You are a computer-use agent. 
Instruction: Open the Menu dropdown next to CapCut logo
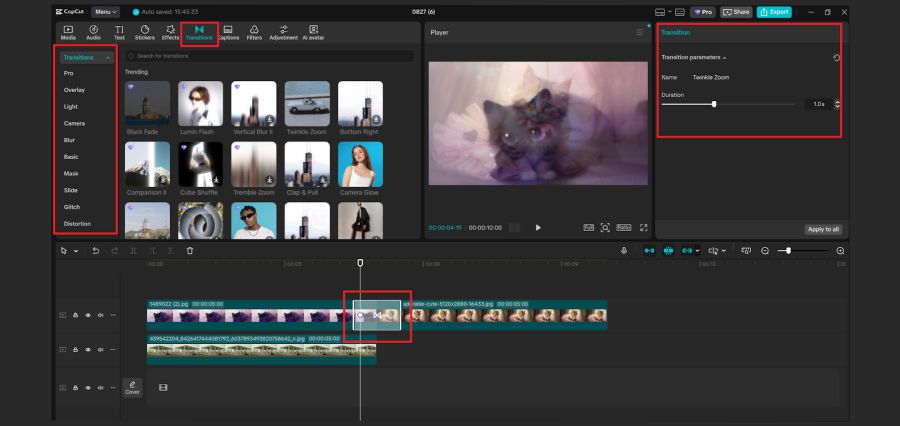pos(105,12)
